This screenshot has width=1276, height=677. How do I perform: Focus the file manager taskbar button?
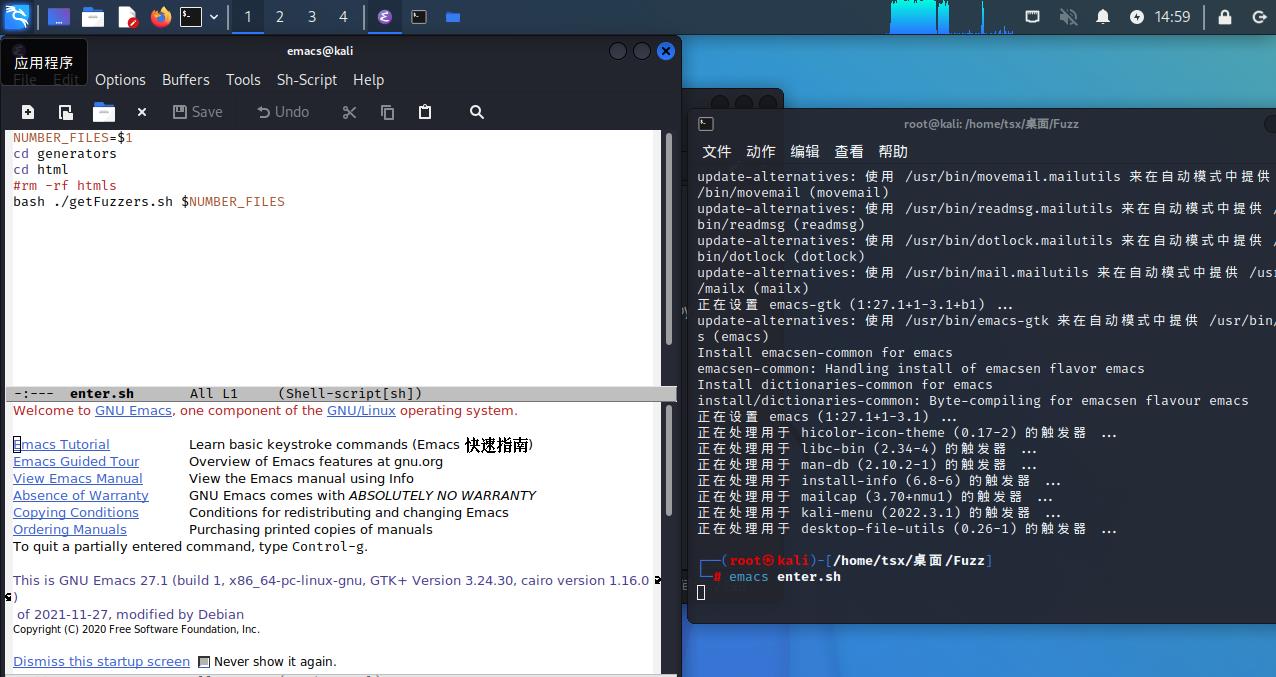coord(453,17)
